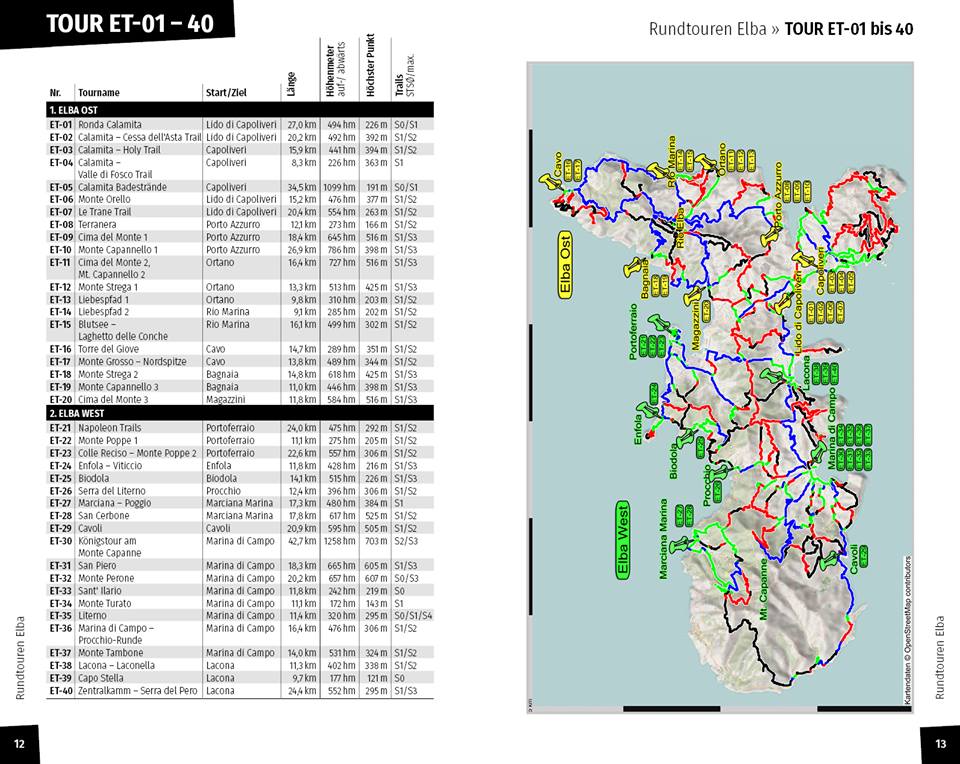Click the "Enfola – Viticcio" tour name
Viewport: 960px width, 764px height.
coord(110,465)
